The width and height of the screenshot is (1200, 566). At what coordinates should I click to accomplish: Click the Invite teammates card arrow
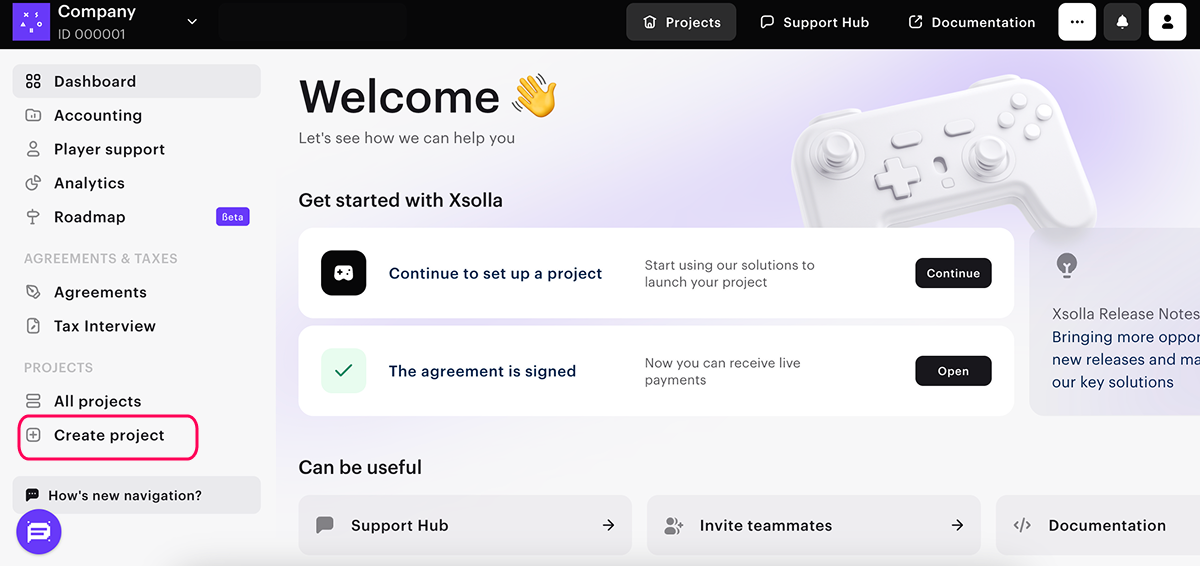click(957, 525)
